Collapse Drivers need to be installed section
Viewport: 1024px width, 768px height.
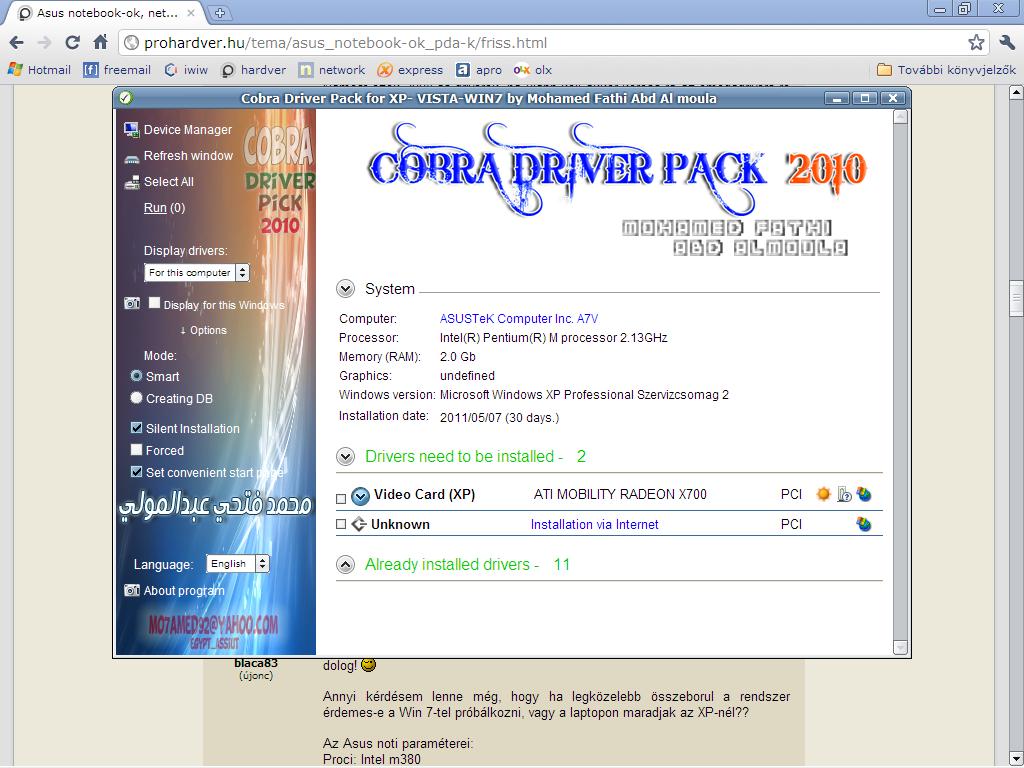point(345,456)
